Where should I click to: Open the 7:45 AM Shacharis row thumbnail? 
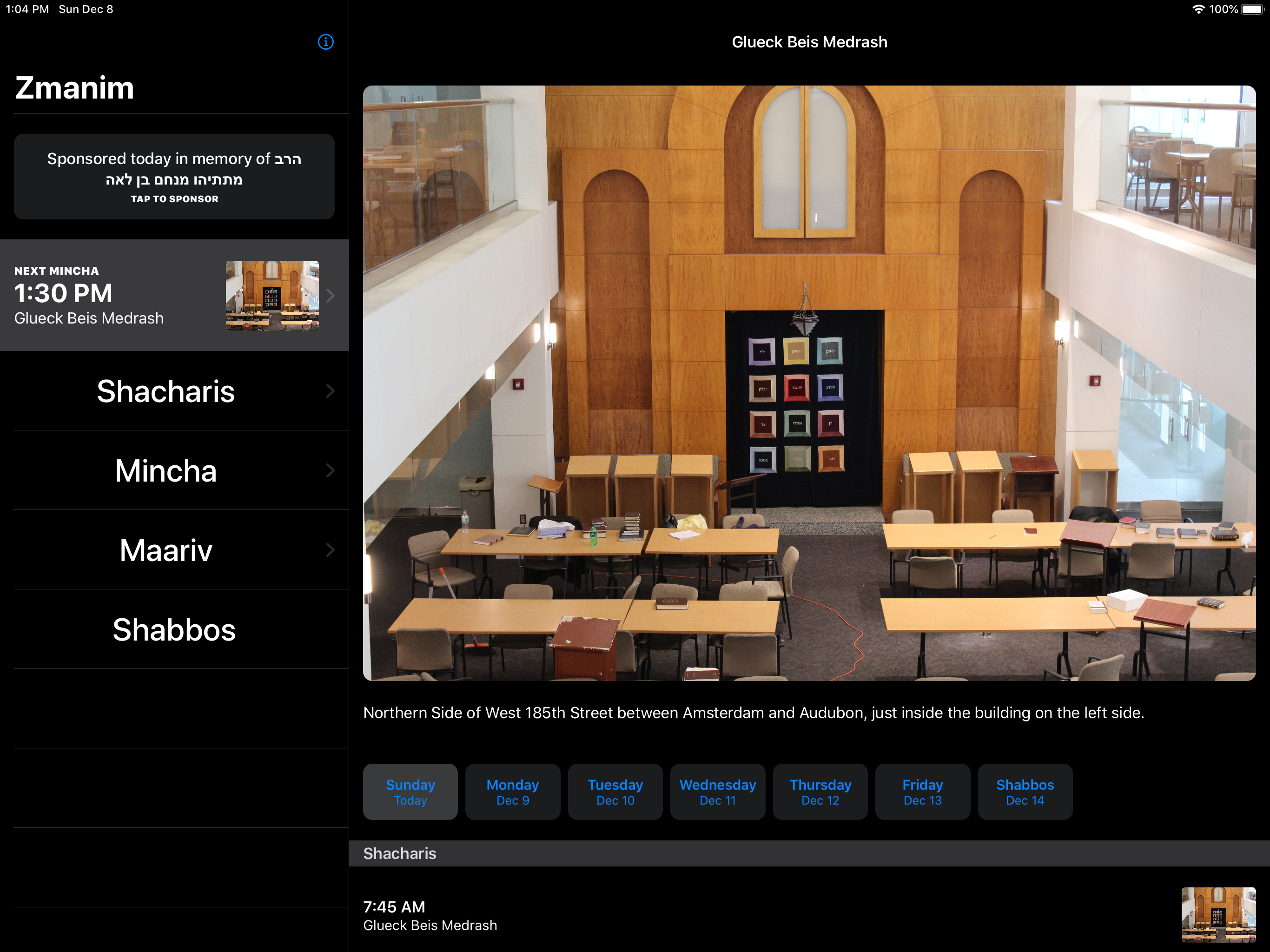[x=1218, y=915]
